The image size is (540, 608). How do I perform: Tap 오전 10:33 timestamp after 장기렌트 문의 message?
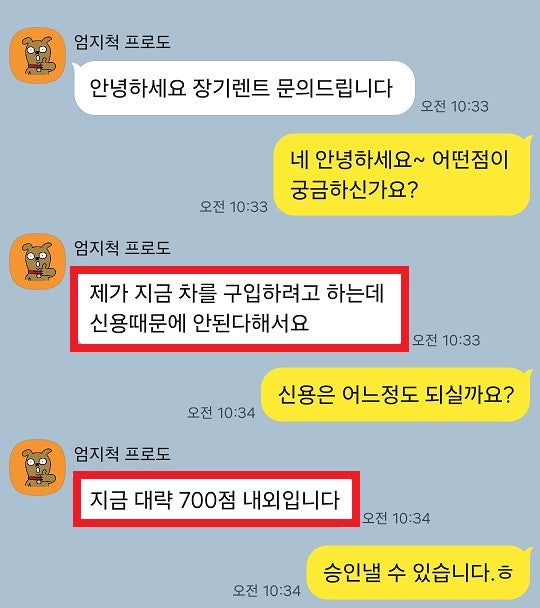click(454, 106)
